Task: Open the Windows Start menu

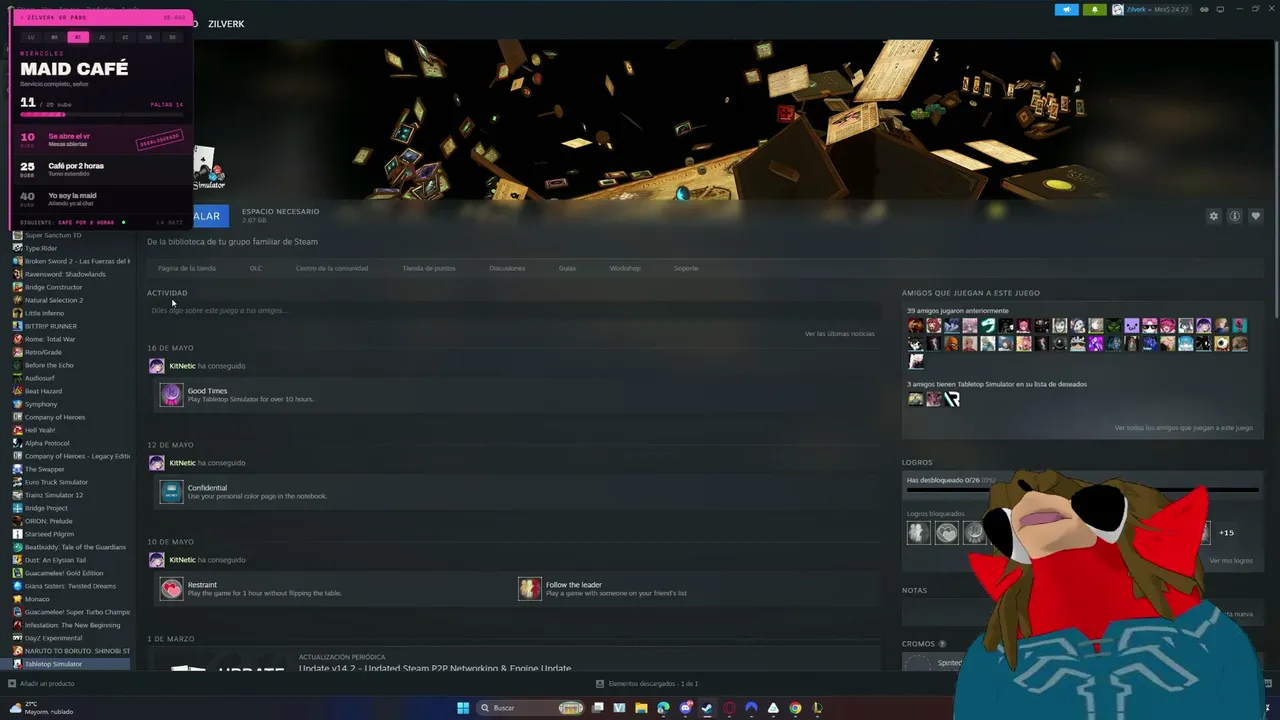Action: pyautogui.click(x=463, y=708)
